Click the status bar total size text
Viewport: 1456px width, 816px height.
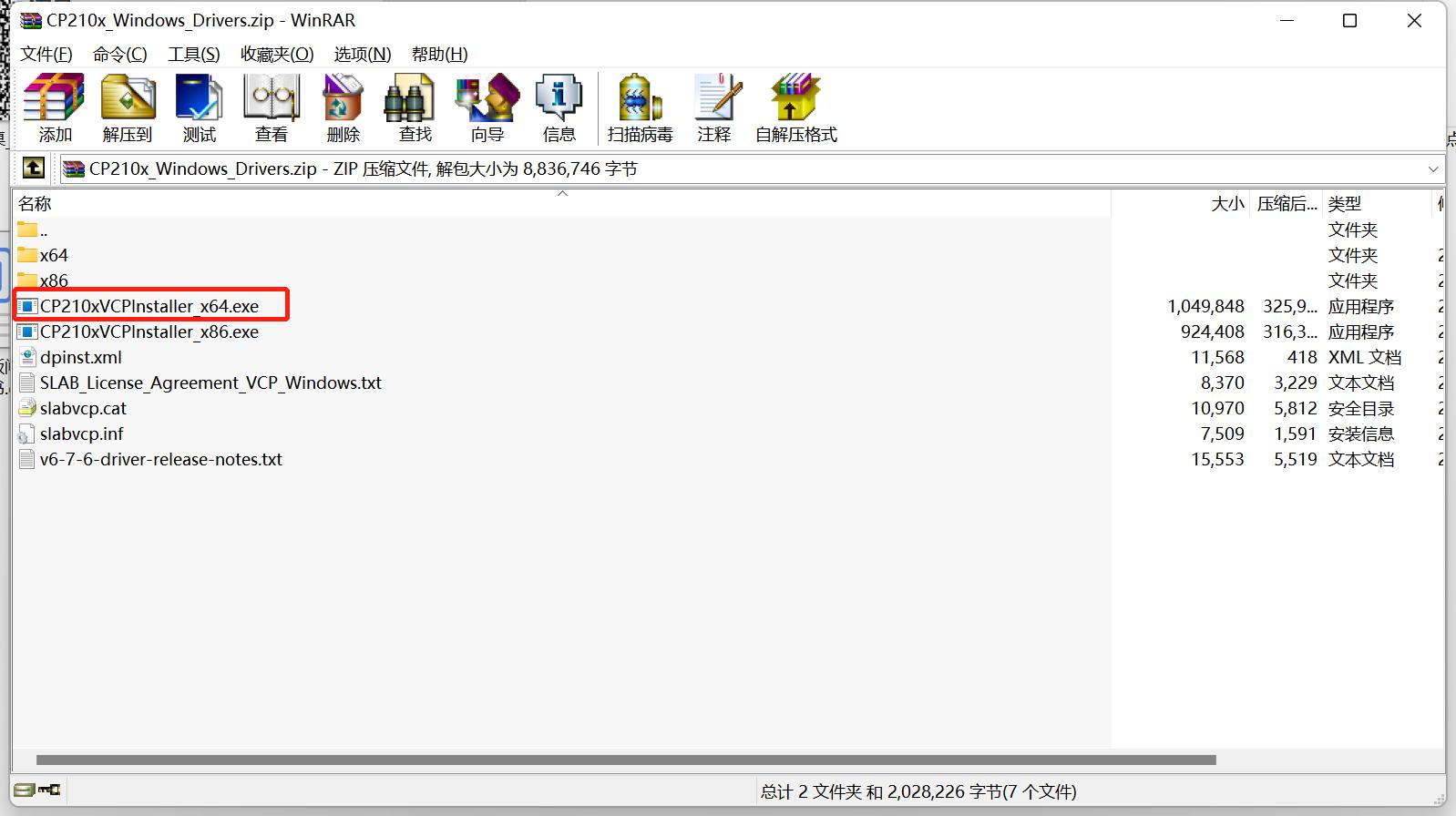(918, 791)
